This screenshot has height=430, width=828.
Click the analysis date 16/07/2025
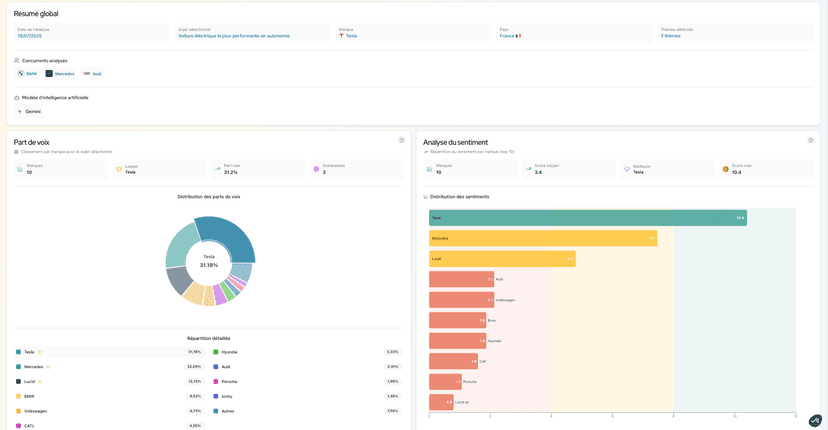29,36
